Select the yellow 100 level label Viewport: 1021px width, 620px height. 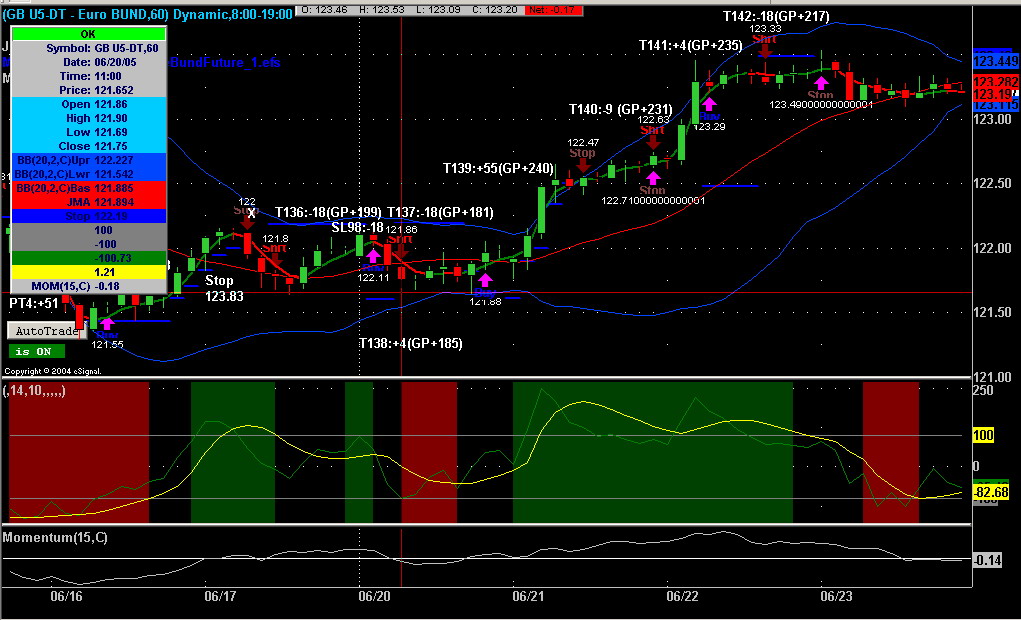(983, 435)
